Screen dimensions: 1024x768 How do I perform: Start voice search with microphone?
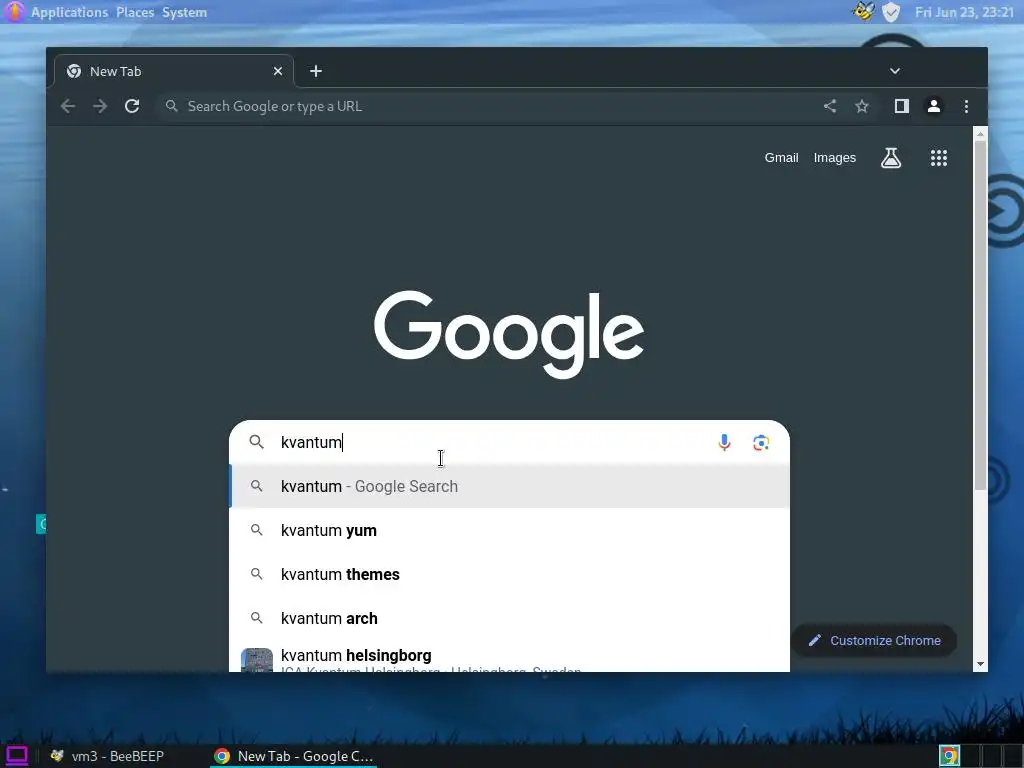pyautogui.click(x=724, y=442)
